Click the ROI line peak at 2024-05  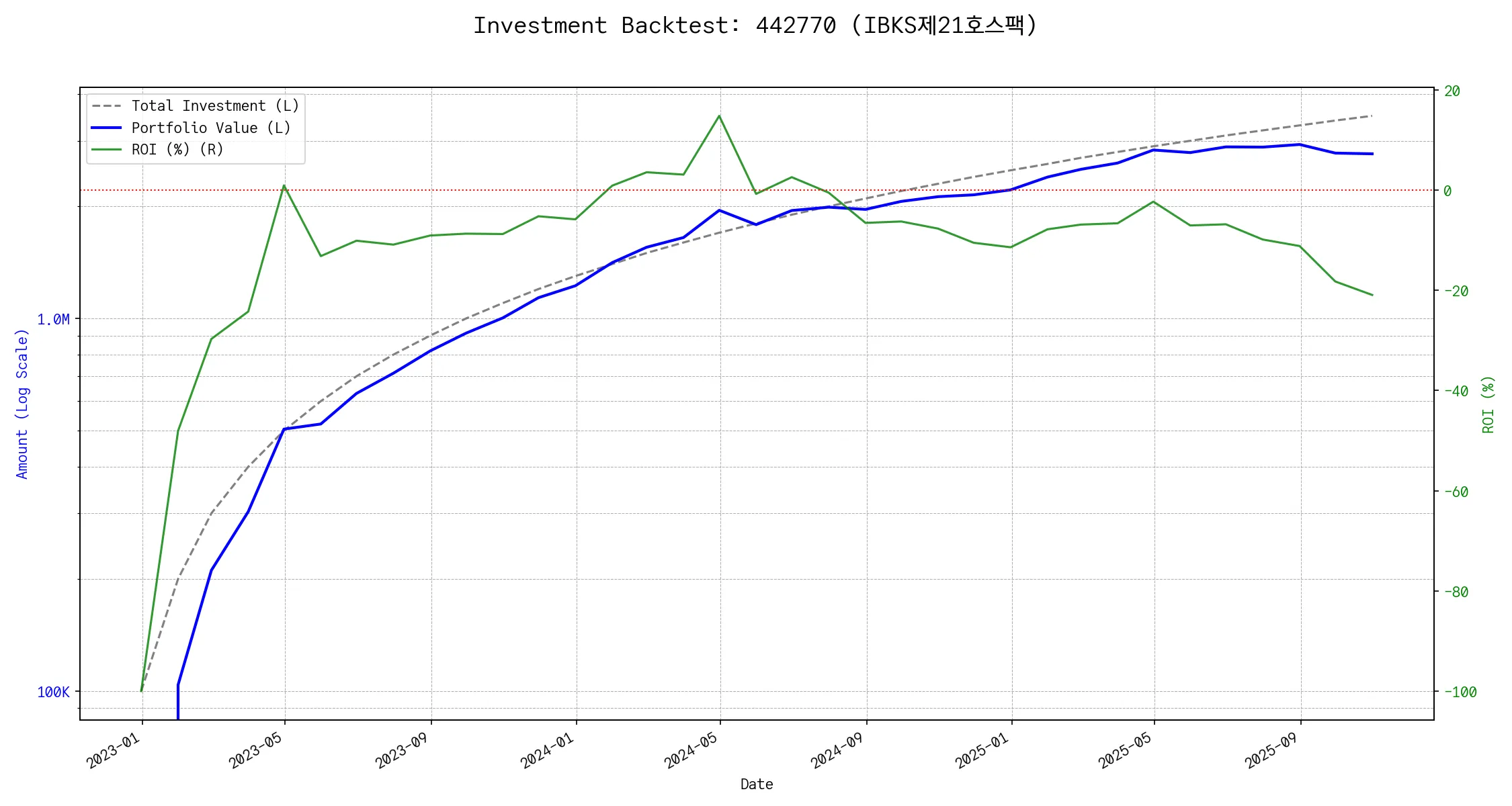pyautogui.click(x=720, y=116)
